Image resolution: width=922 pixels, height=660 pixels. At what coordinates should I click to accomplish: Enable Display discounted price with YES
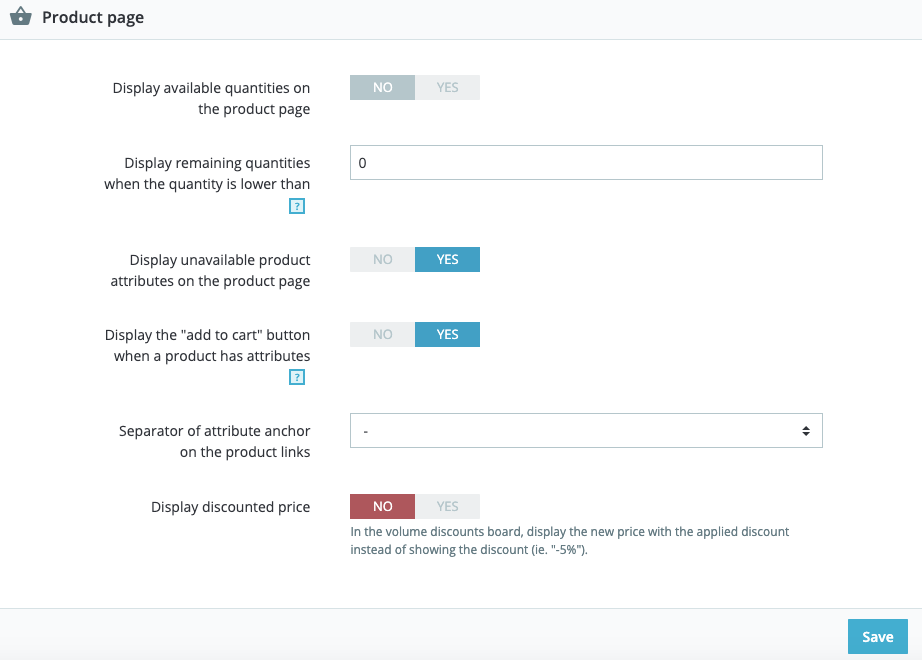point(447,506)
